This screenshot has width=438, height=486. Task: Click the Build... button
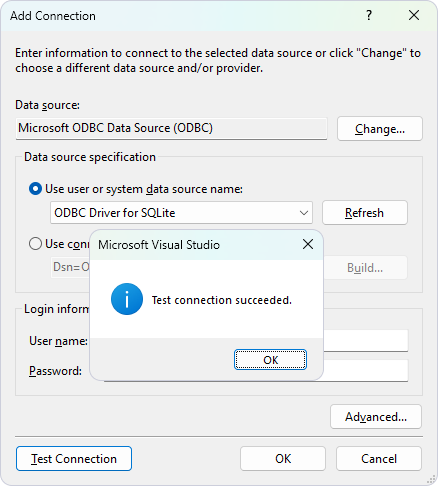click(x=365, y=268)
